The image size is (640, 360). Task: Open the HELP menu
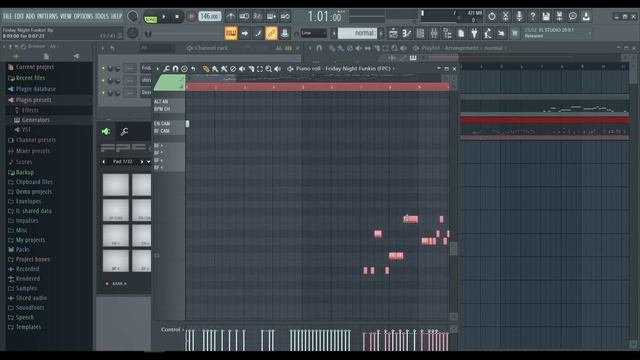[117, 16]
